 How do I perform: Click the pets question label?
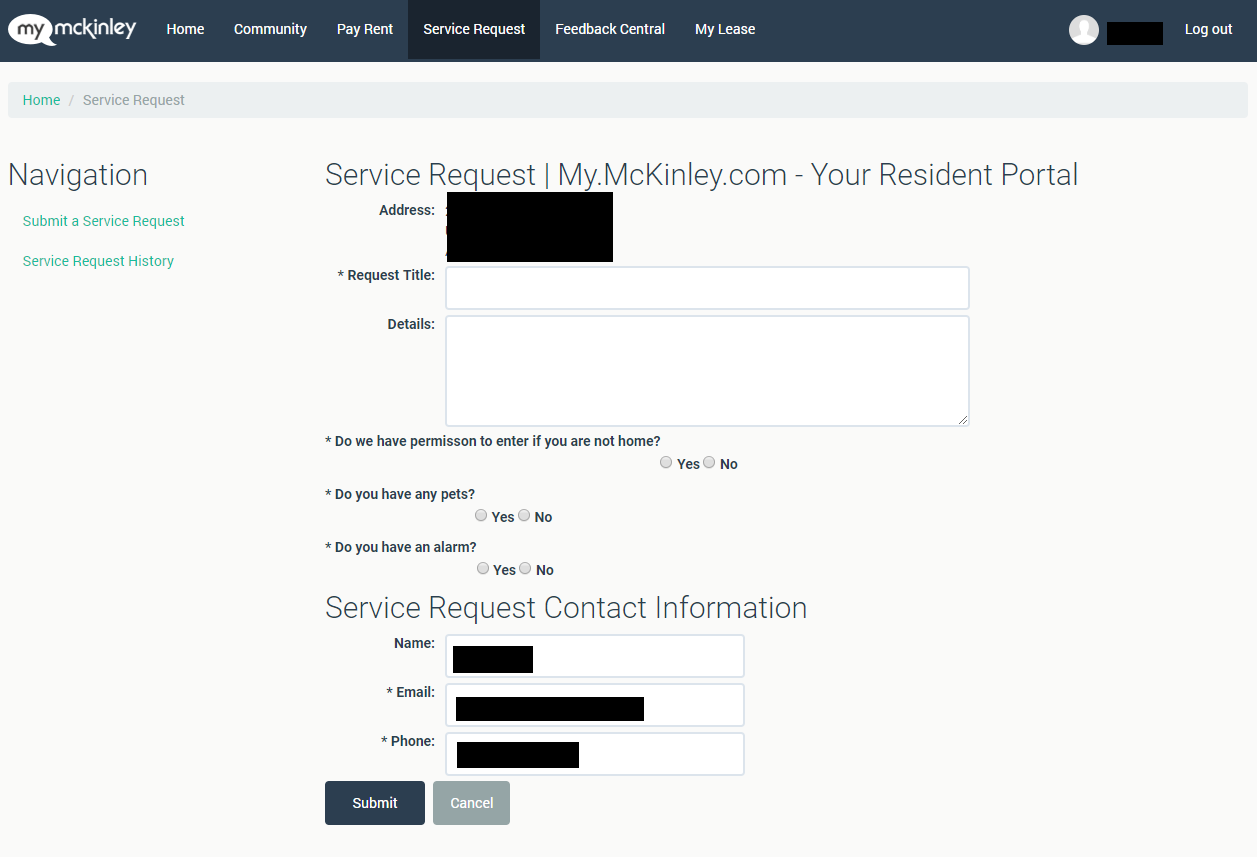pos(400,494)
